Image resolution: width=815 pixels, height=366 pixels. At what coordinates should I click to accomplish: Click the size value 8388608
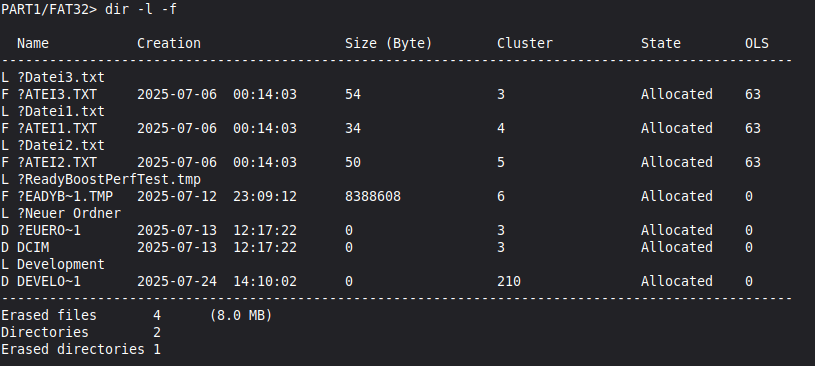[373, 197]
